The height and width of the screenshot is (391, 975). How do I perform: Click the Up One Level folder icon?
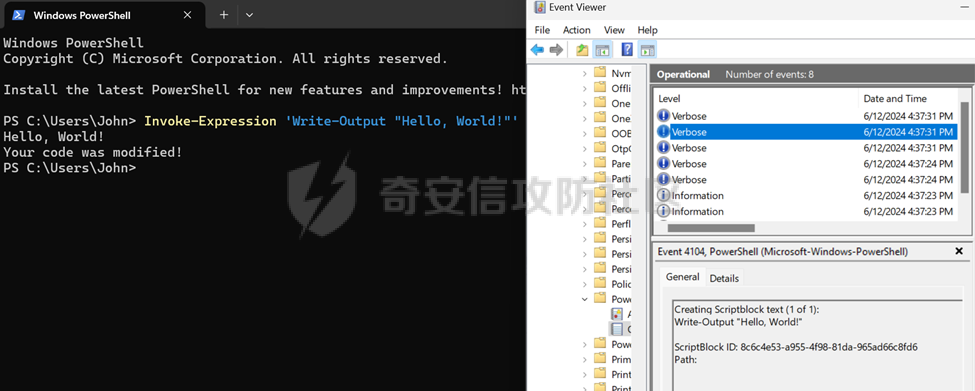pos(582,50)
